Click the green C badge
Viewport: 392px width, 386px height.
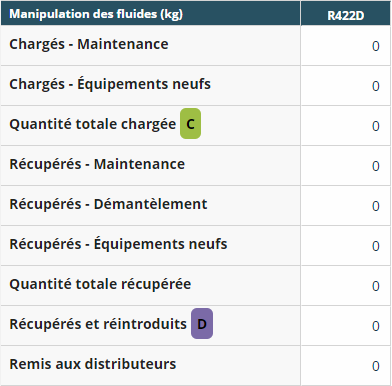coord(190,124)
